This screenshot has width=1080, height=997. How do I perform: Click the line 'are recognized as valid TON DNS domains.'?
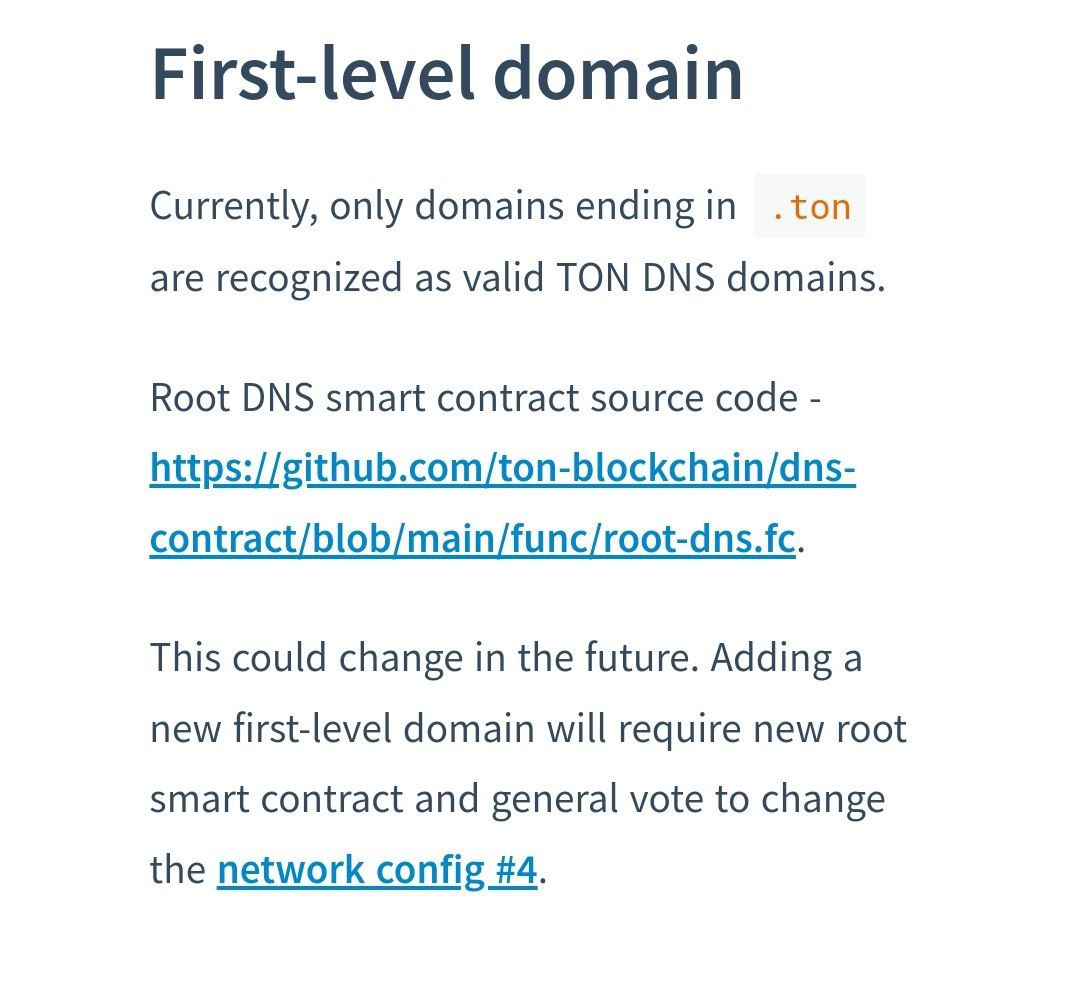click(x=517, y=278)
